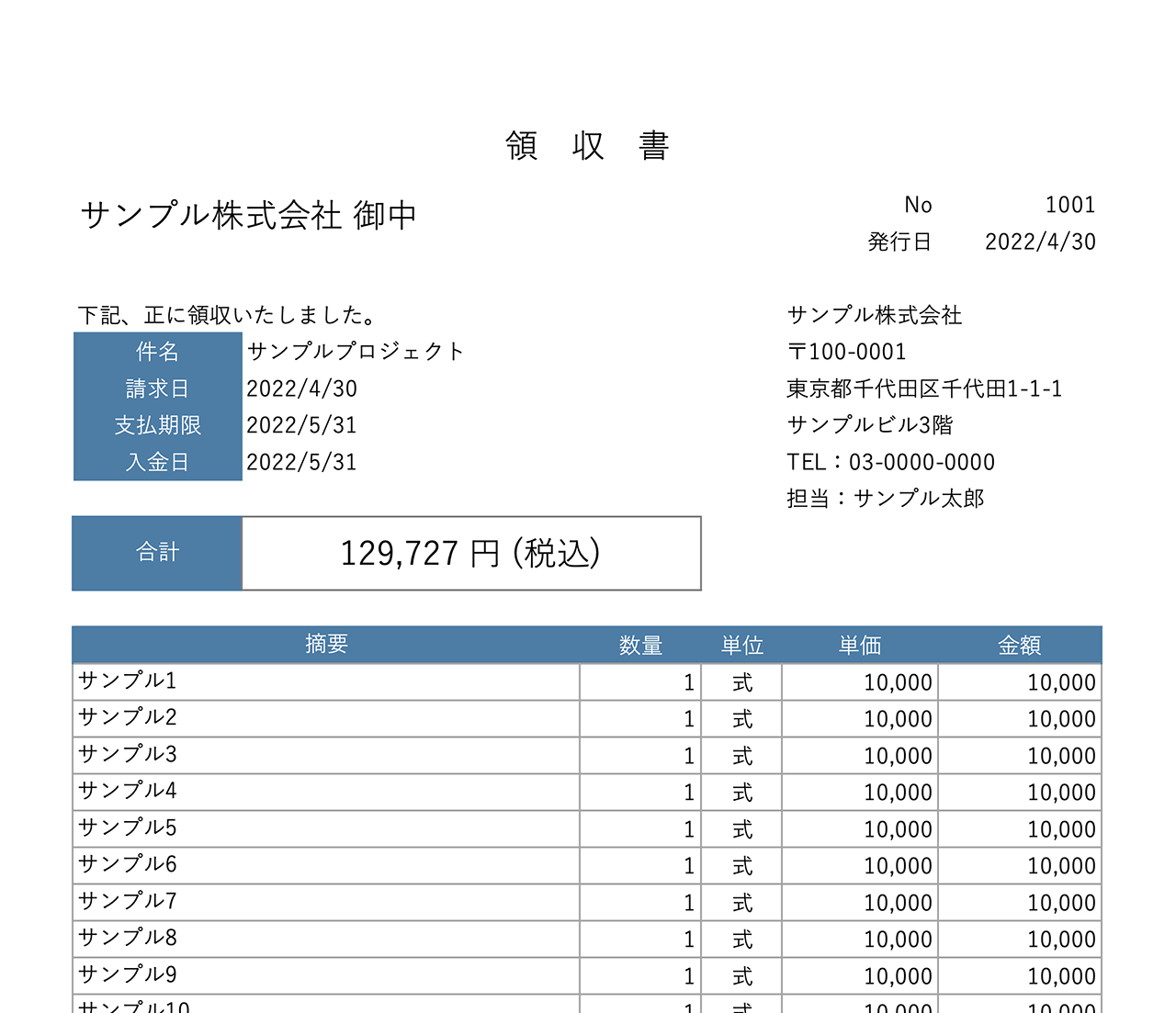Click the 摘要 column header

click(326, 644)
